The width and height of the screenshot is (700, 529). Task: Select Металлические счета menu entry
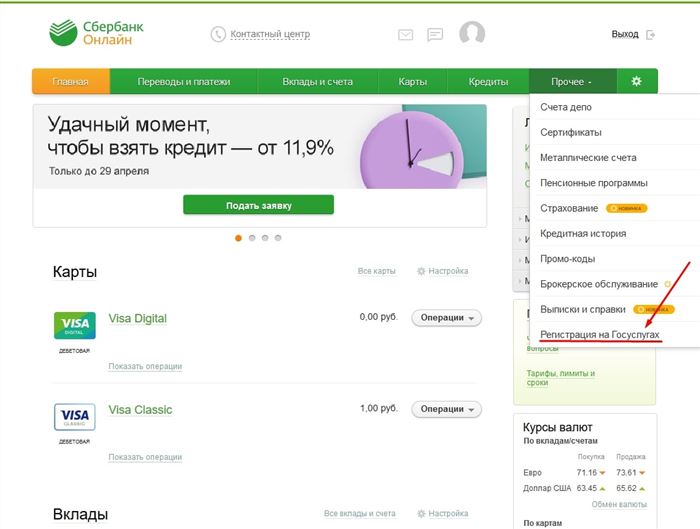(x=614, y=158)
